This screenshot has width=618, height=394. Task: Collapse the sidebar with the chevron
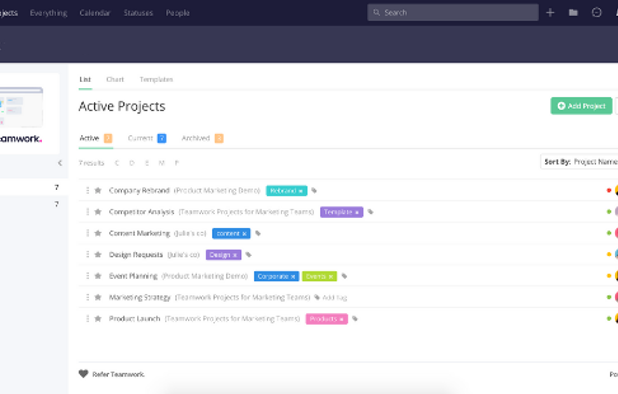click(60, 163)
